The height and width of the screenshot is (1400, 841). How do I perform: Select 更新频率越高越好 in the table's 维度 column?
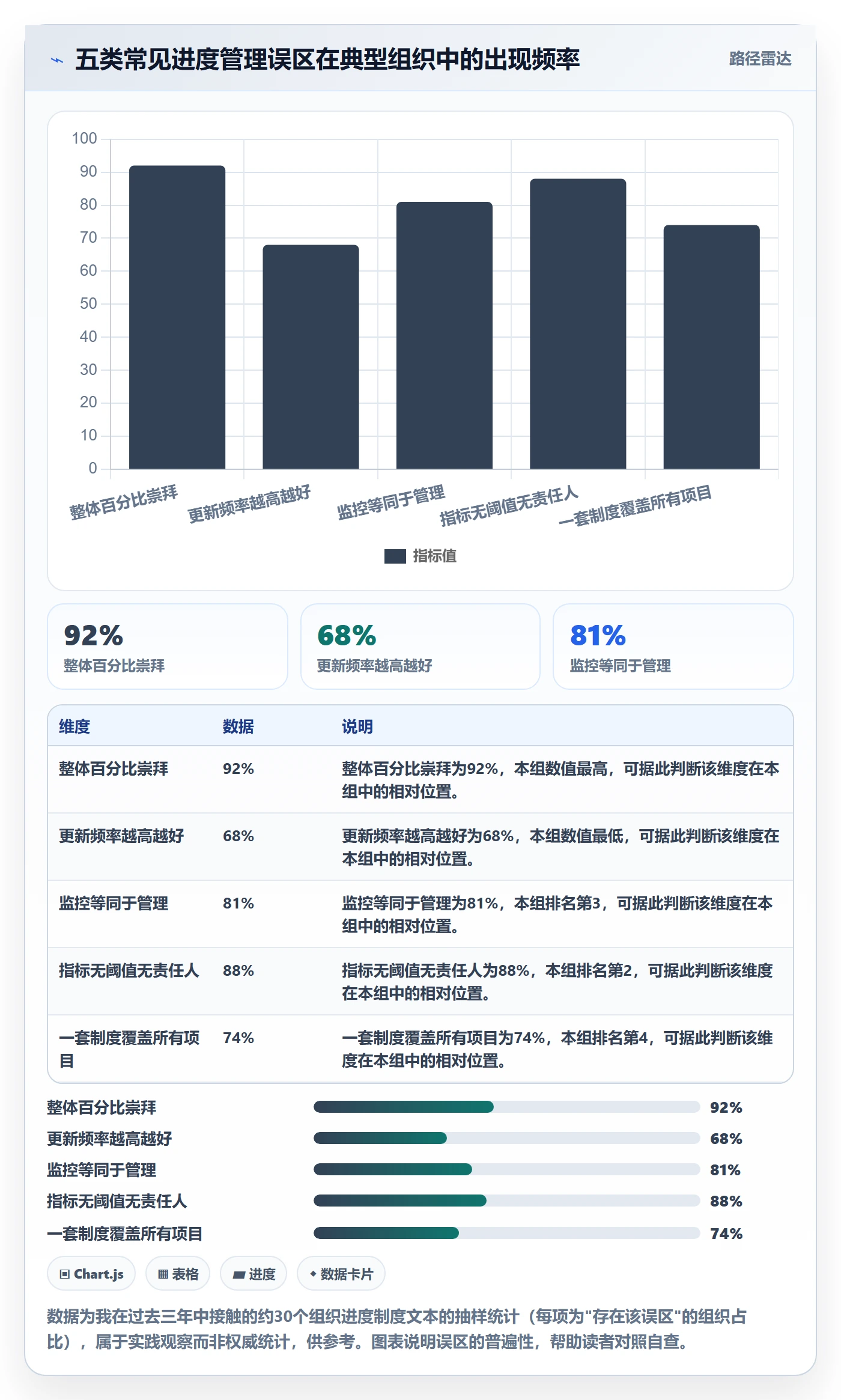click(x=121, y=836)
